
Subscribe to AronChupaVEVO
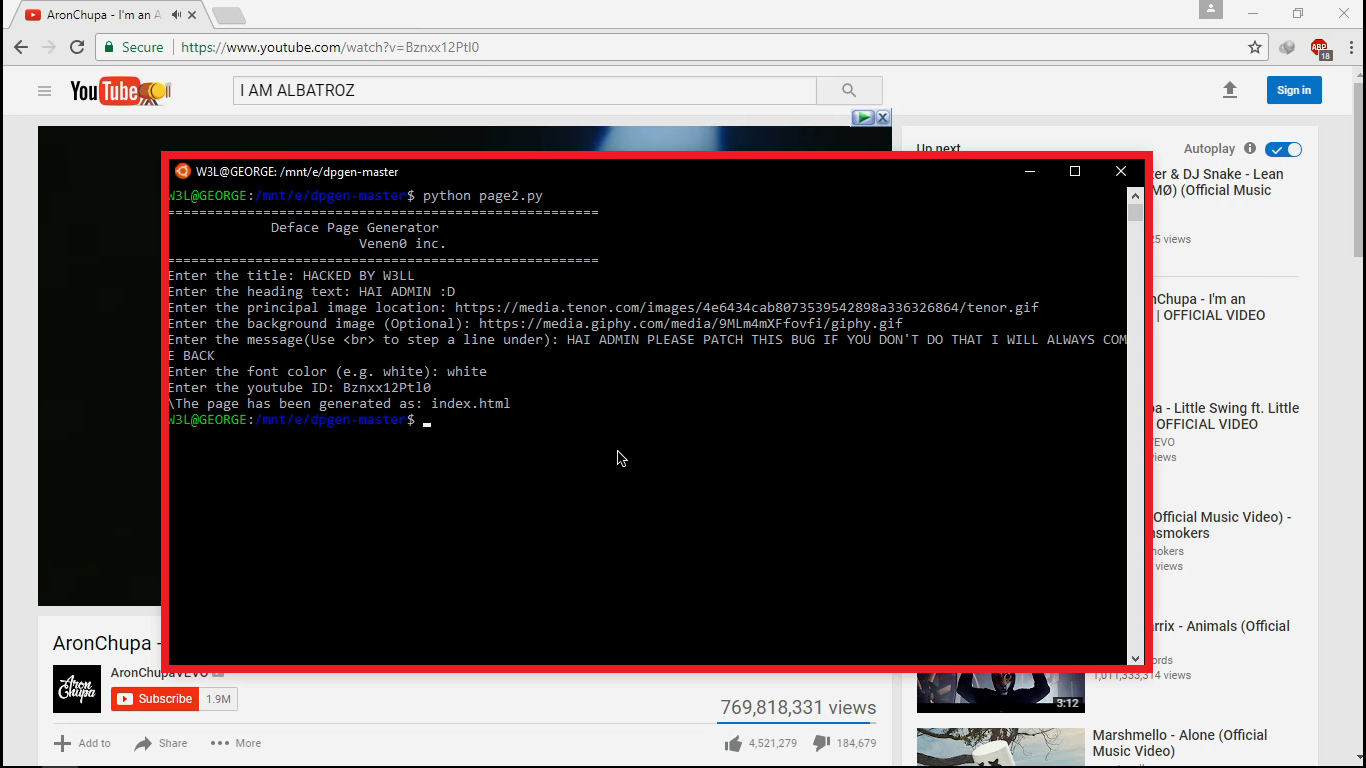coord(155,699)
